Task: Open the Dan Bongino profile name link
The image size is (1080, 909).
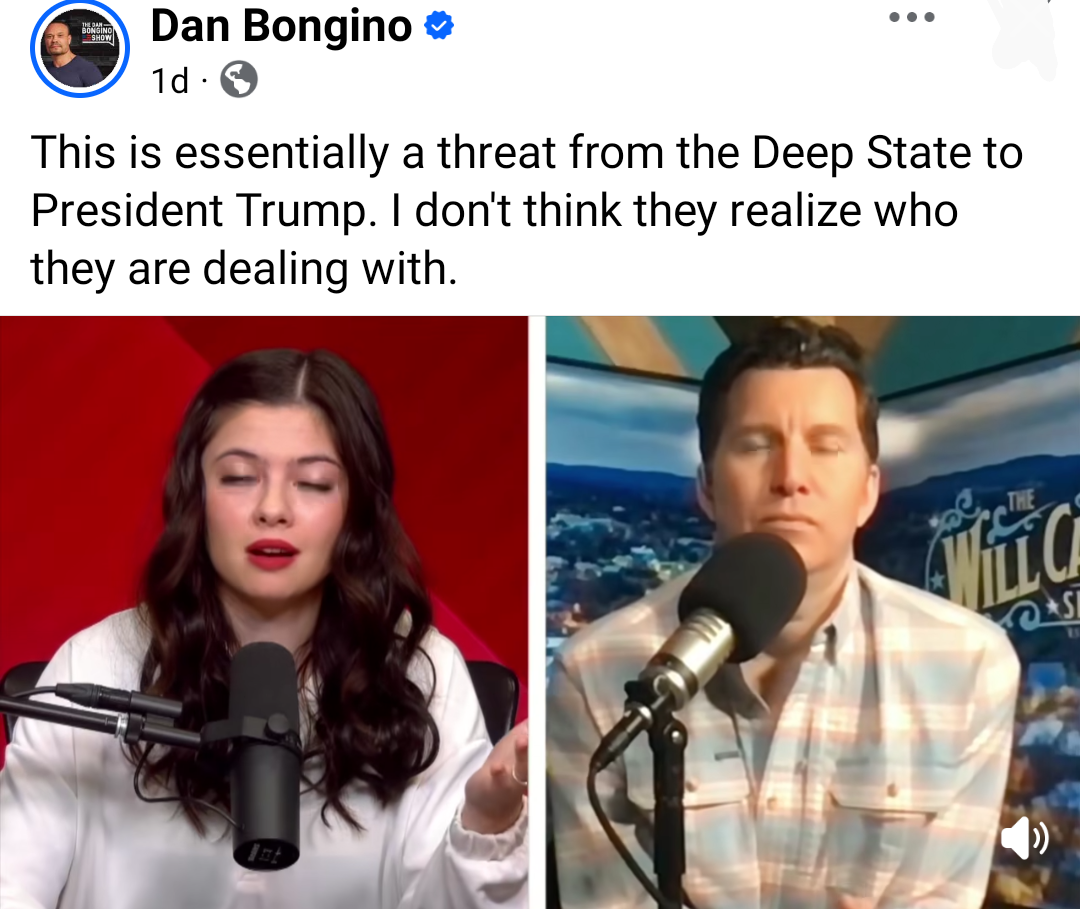Action: click(281, 26)
